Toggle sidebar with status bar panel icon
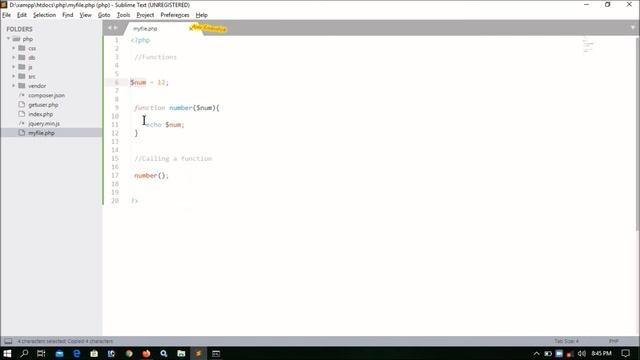The width and height of the screenshot is (640, 360). coord(8,341)
